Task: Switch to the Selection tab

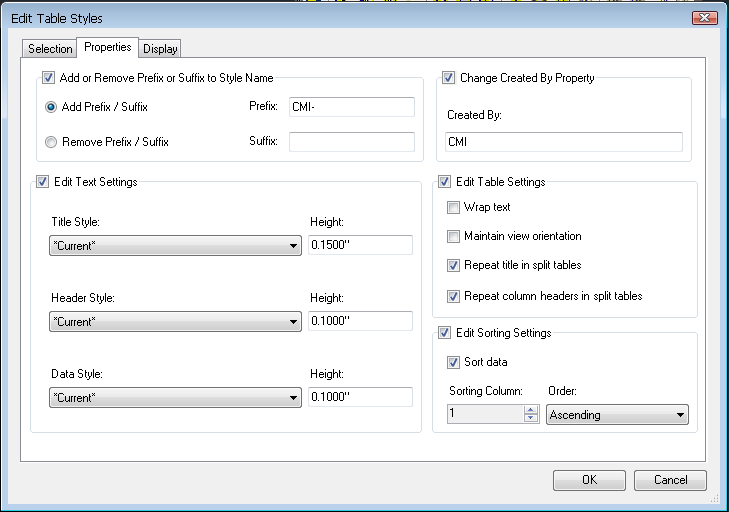Action: click(50, 49)
